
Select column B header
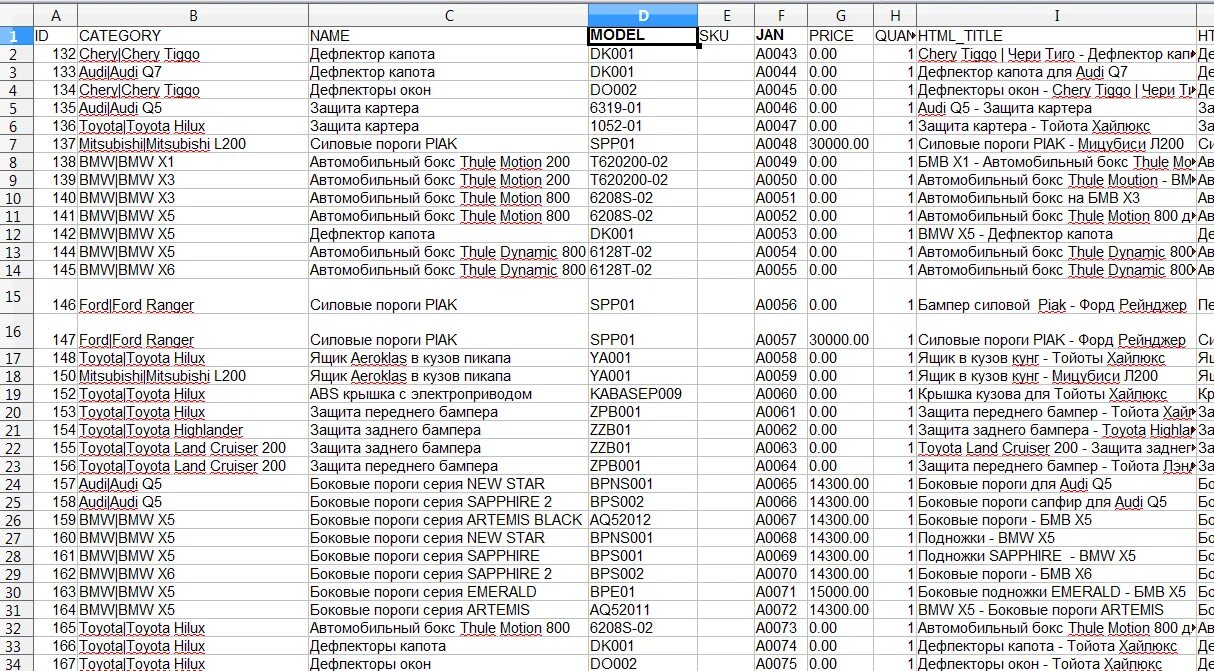pyautogui.click(x=192, y=16)
